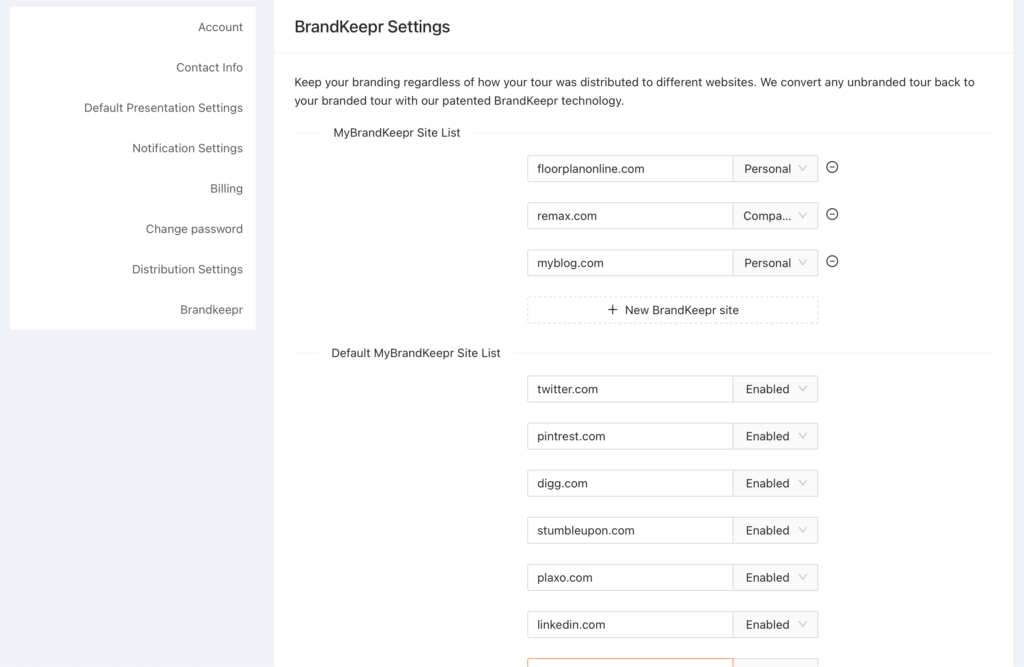Open the Enabled dropdown for twitter.com

pyautogui.click(x=775, y=388)
